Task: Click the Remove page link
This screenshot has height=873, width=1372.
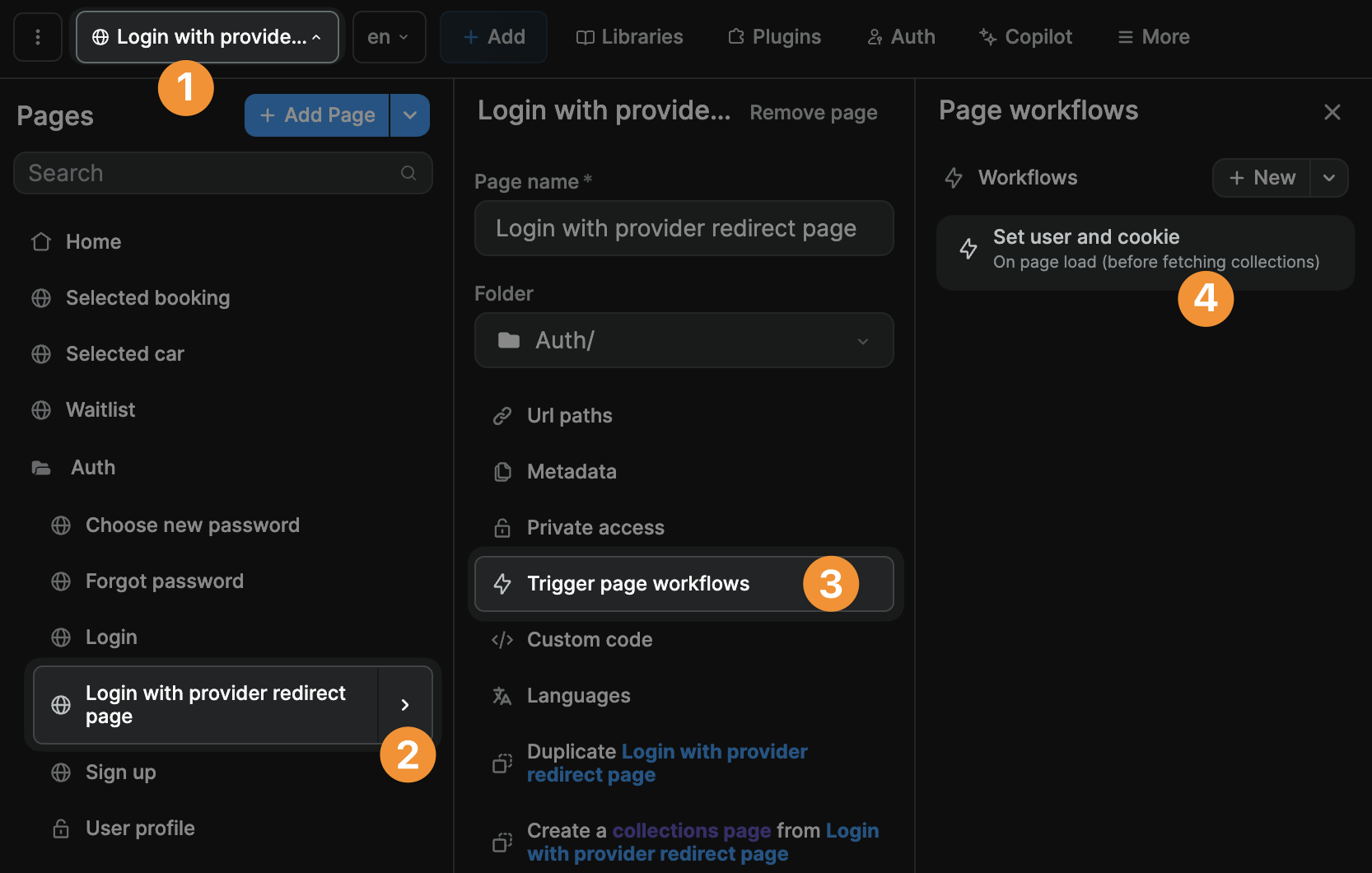Action: (813, 112)
